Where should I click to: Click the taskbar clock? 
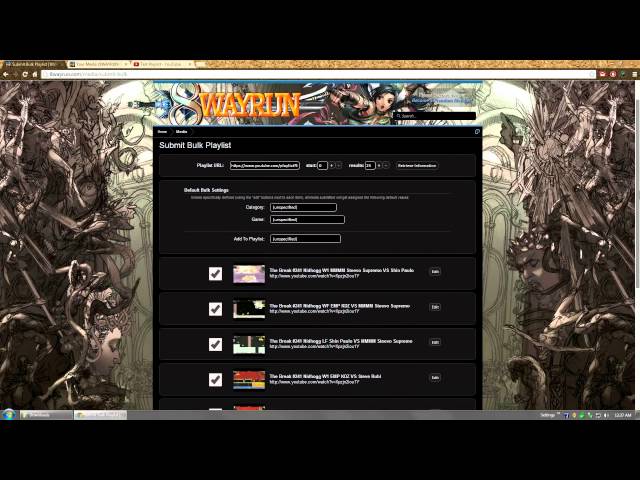pos(623,415)
